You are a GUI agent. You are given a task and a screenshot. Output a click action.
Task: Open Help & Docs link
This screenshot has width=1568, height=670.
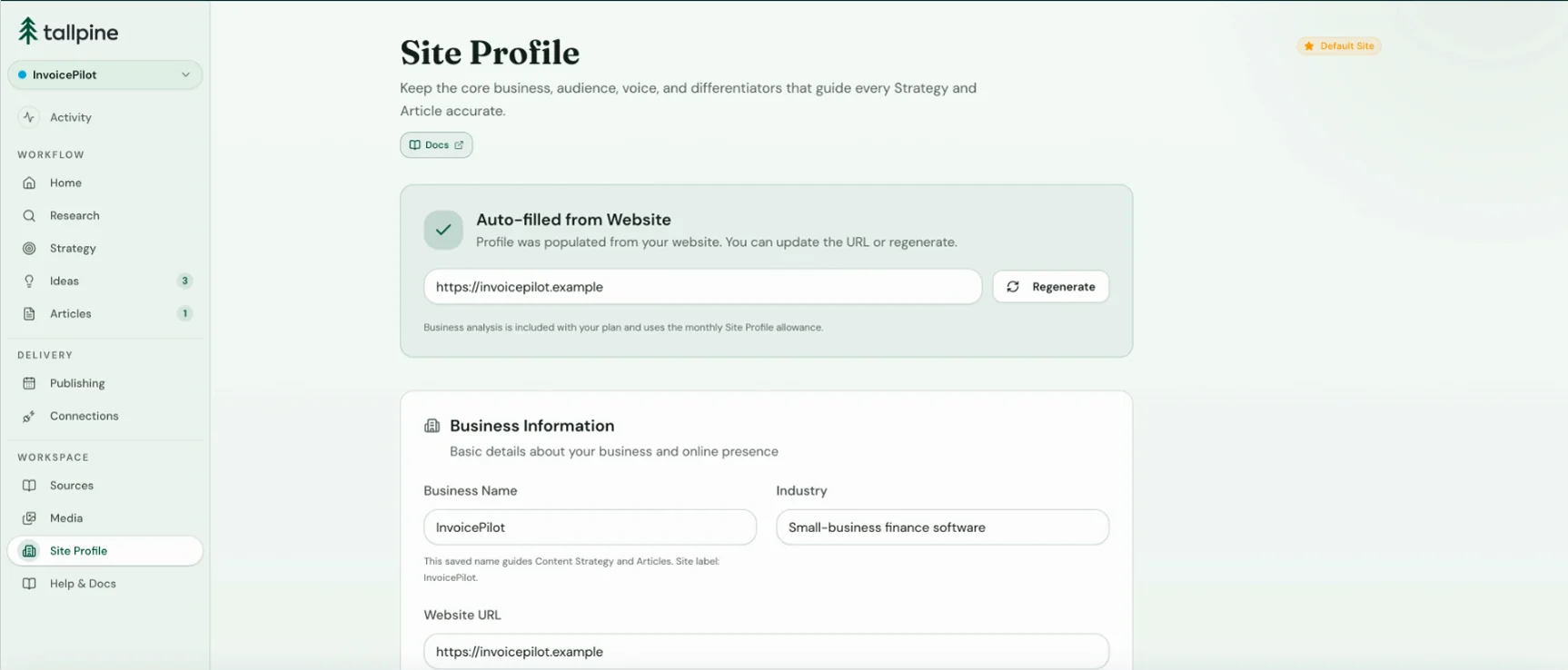click(x=105, y=584)
